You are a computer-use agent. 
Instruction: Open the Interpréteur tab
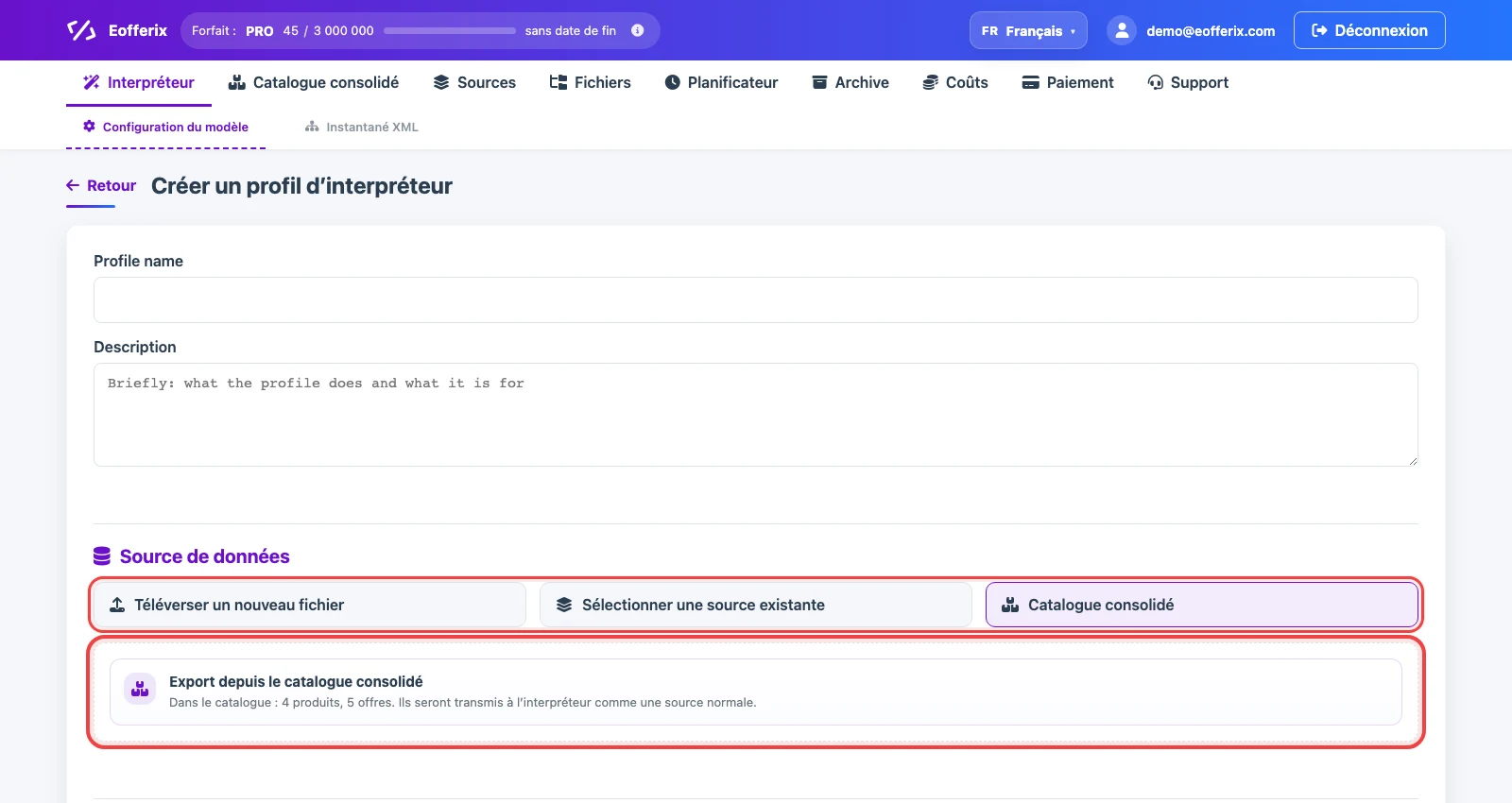coord(139,82)
